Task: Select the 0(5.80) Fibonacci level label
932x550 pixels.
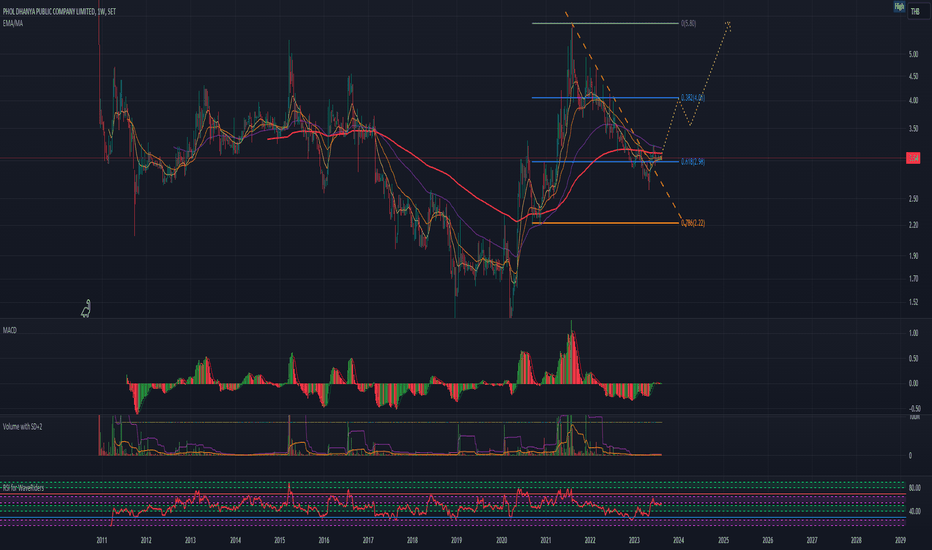Action: coord(688,24)
